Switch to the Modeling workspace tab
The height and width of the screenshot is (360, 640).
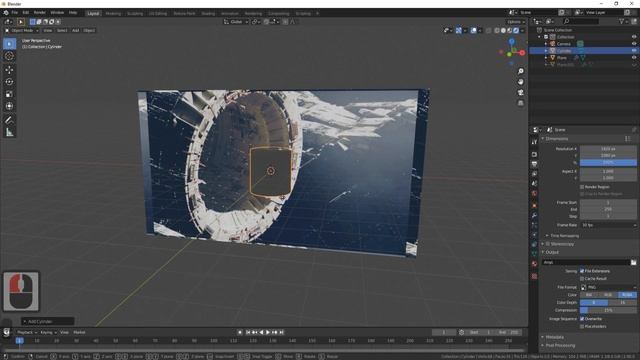(113, 13)
